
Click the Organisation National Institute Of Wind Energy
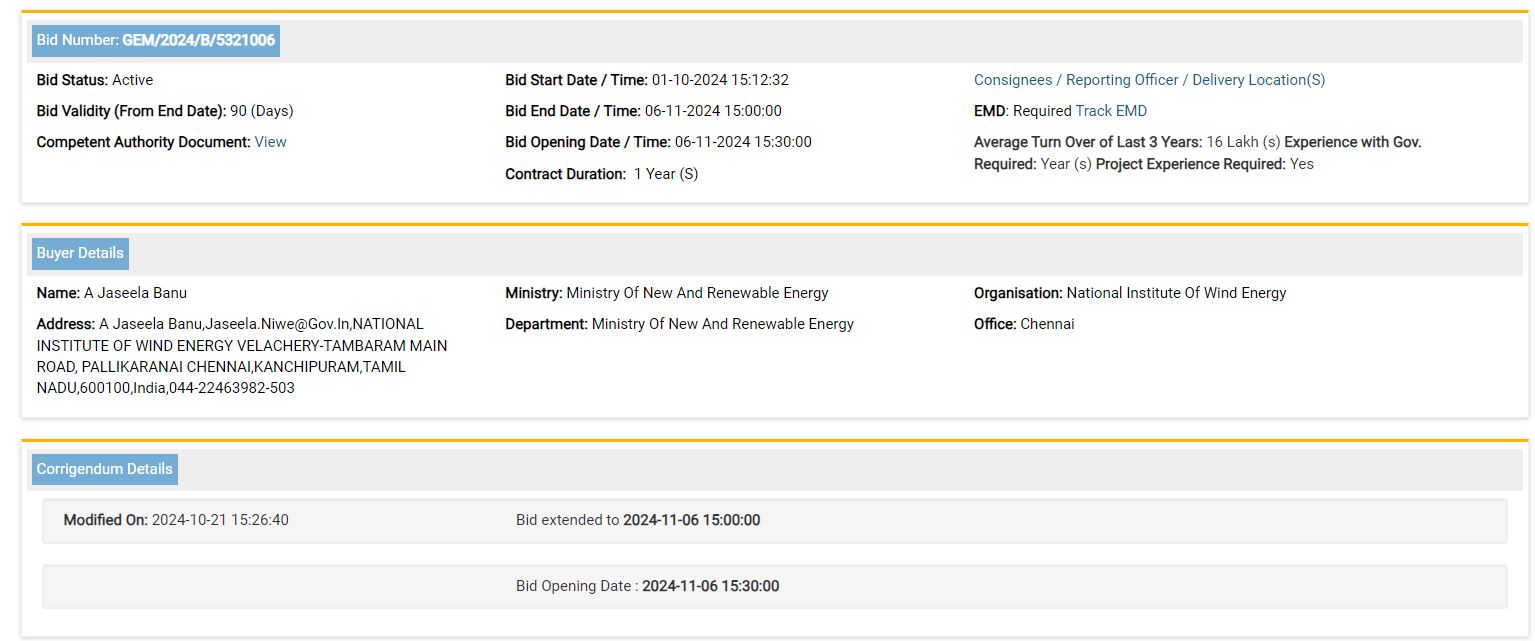pos(1130,293)
